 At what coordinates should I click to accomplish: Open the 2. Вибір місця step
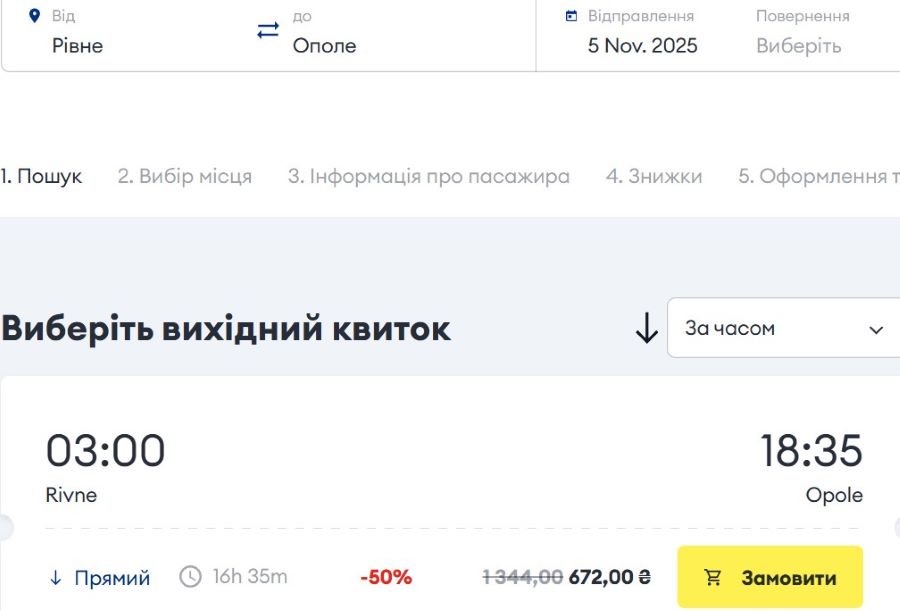[x=185, y=177]
